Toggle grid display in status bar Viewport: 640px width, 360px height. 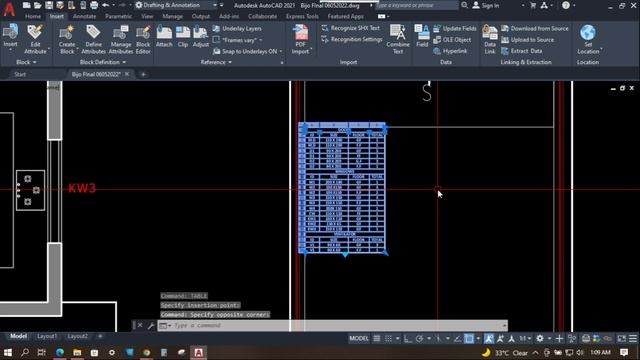pos(377,338)
